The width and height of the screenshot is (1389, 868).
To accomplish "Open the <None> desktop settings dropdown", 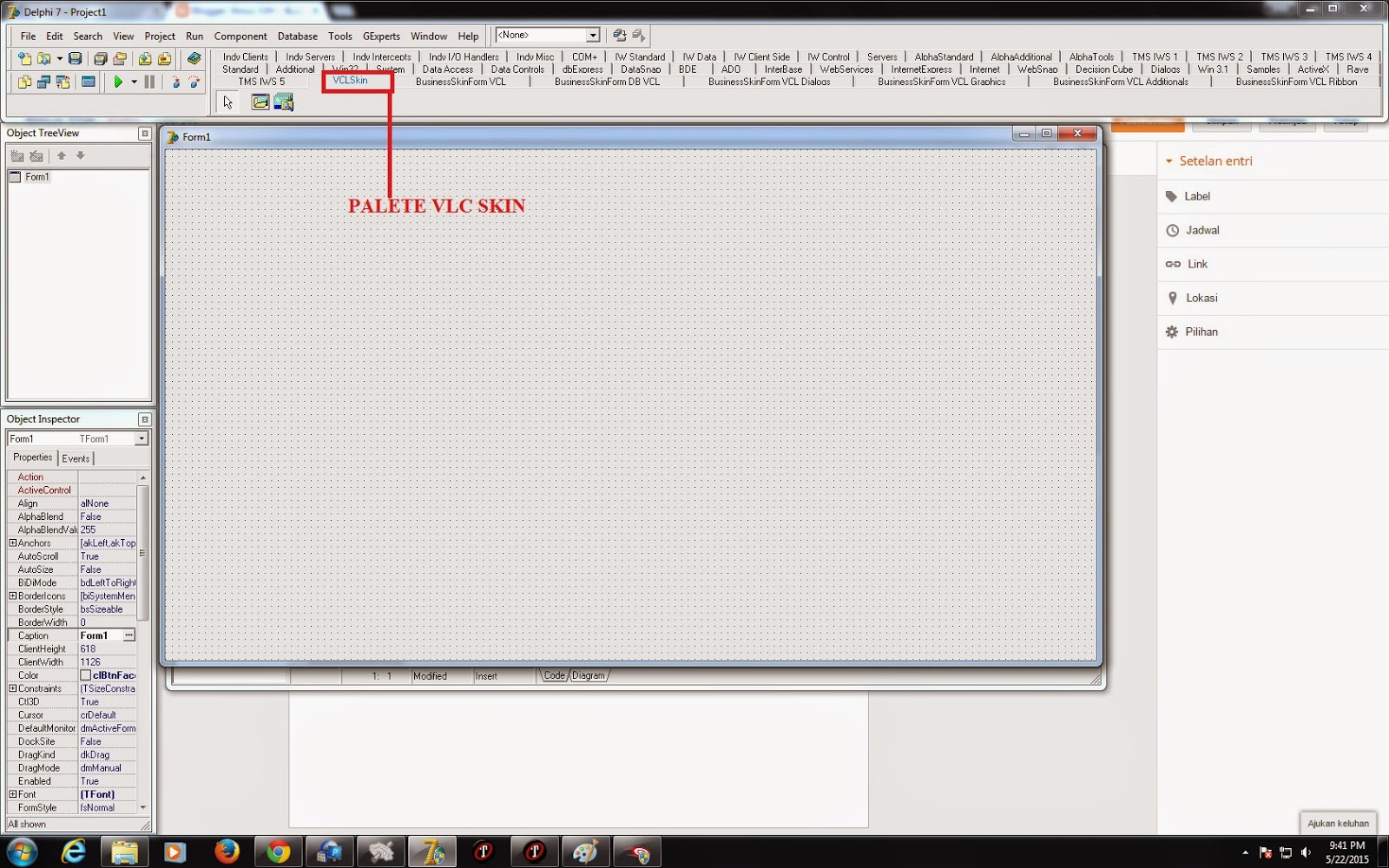I will coord(594,35).
